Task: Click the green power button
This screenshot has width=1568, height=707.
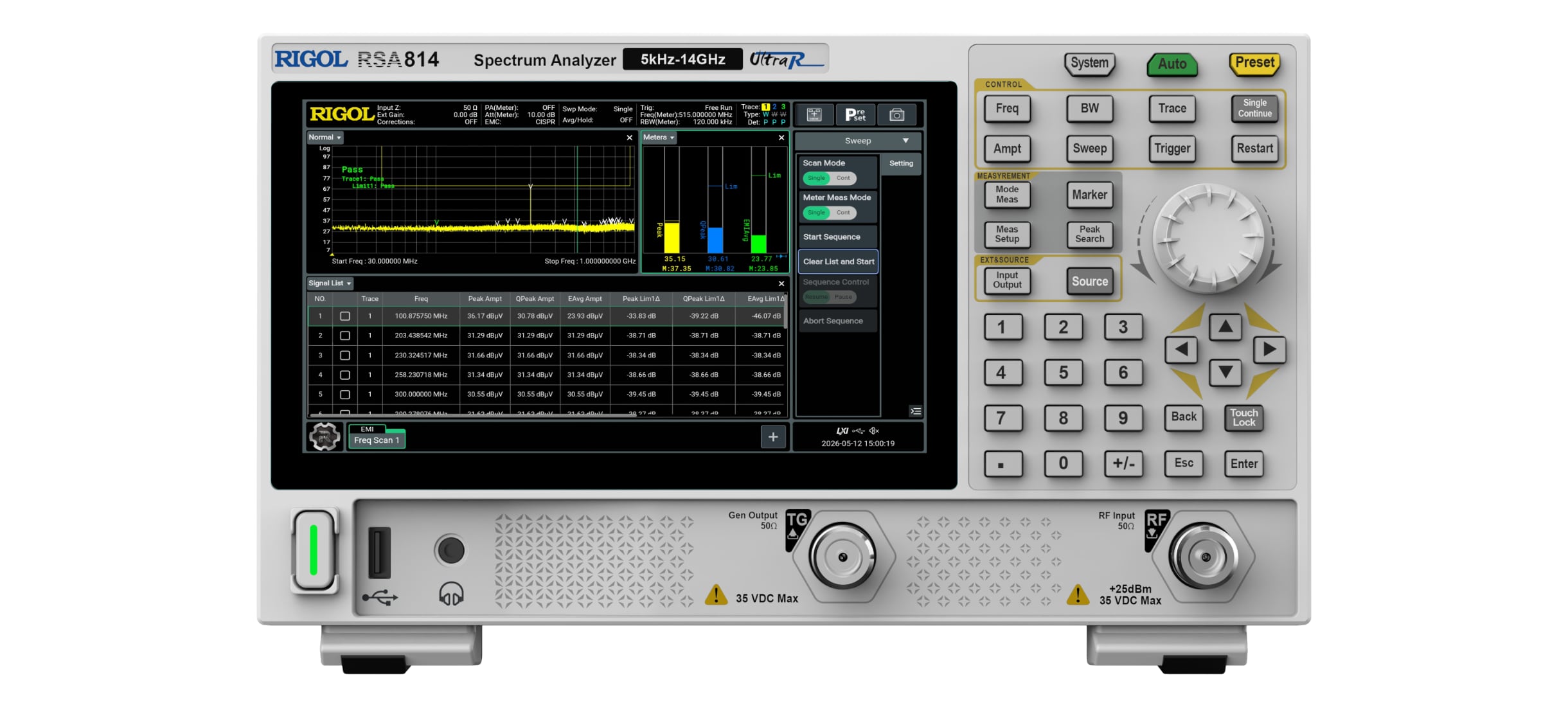Action: [314, 550]
